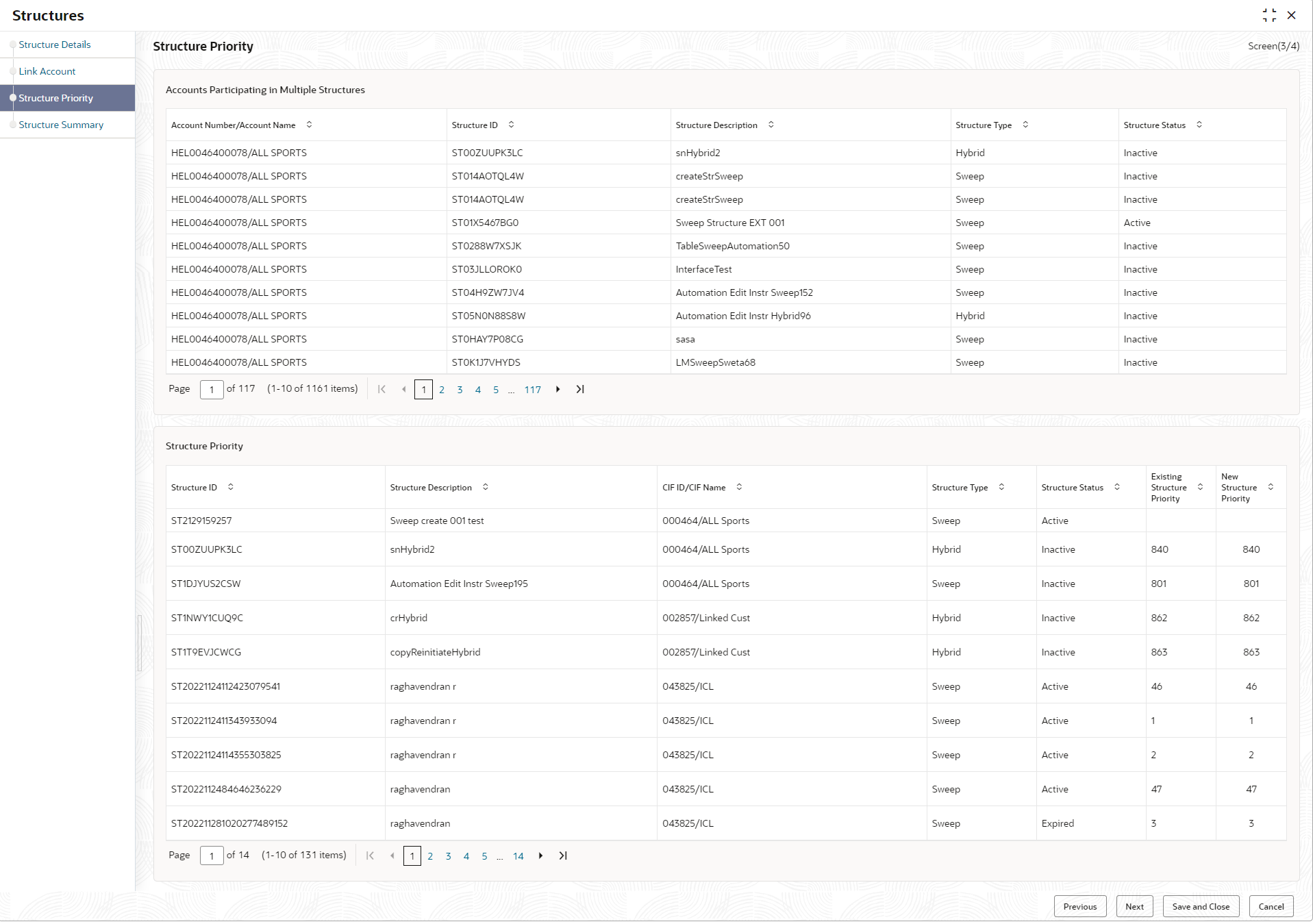Sort upper table by Structure Type
The height and width of the screenshot is (924, 1313).
[1025, 125]
